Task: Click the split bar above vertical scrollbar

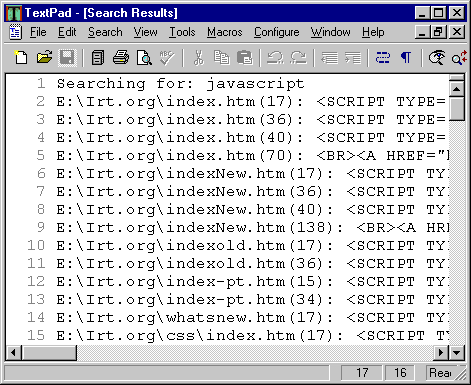Action: (x=457, y=78)
